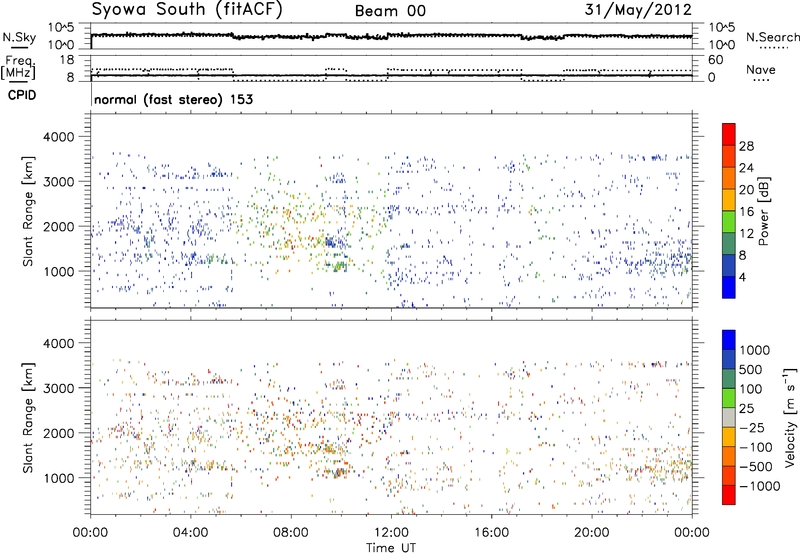The image size is (800, 554).
Task: Pick the light green segment of power color bar
Action: (729, 221)
